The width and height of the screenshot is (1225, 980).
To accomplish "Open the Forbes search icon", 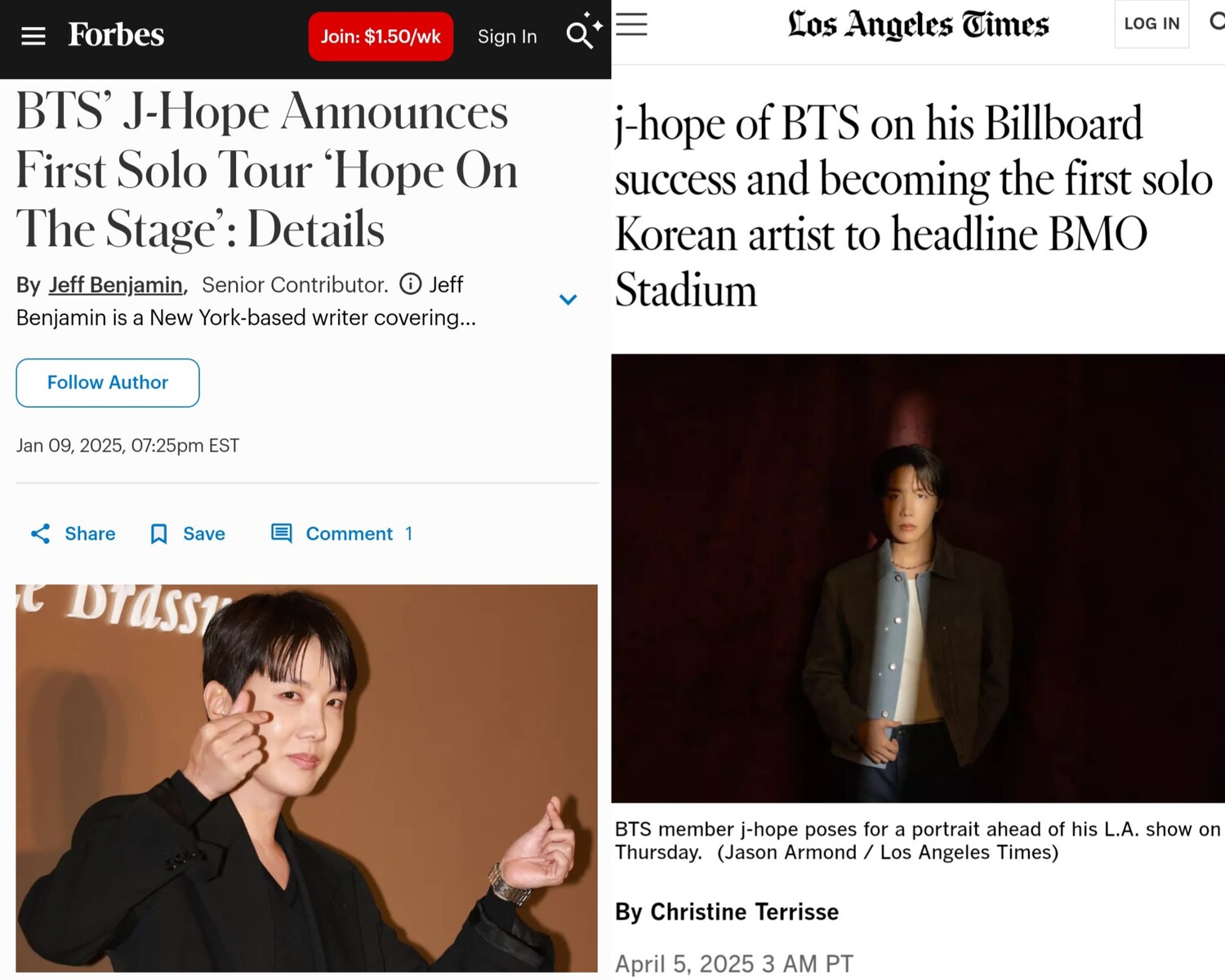I will pos(580,35).
